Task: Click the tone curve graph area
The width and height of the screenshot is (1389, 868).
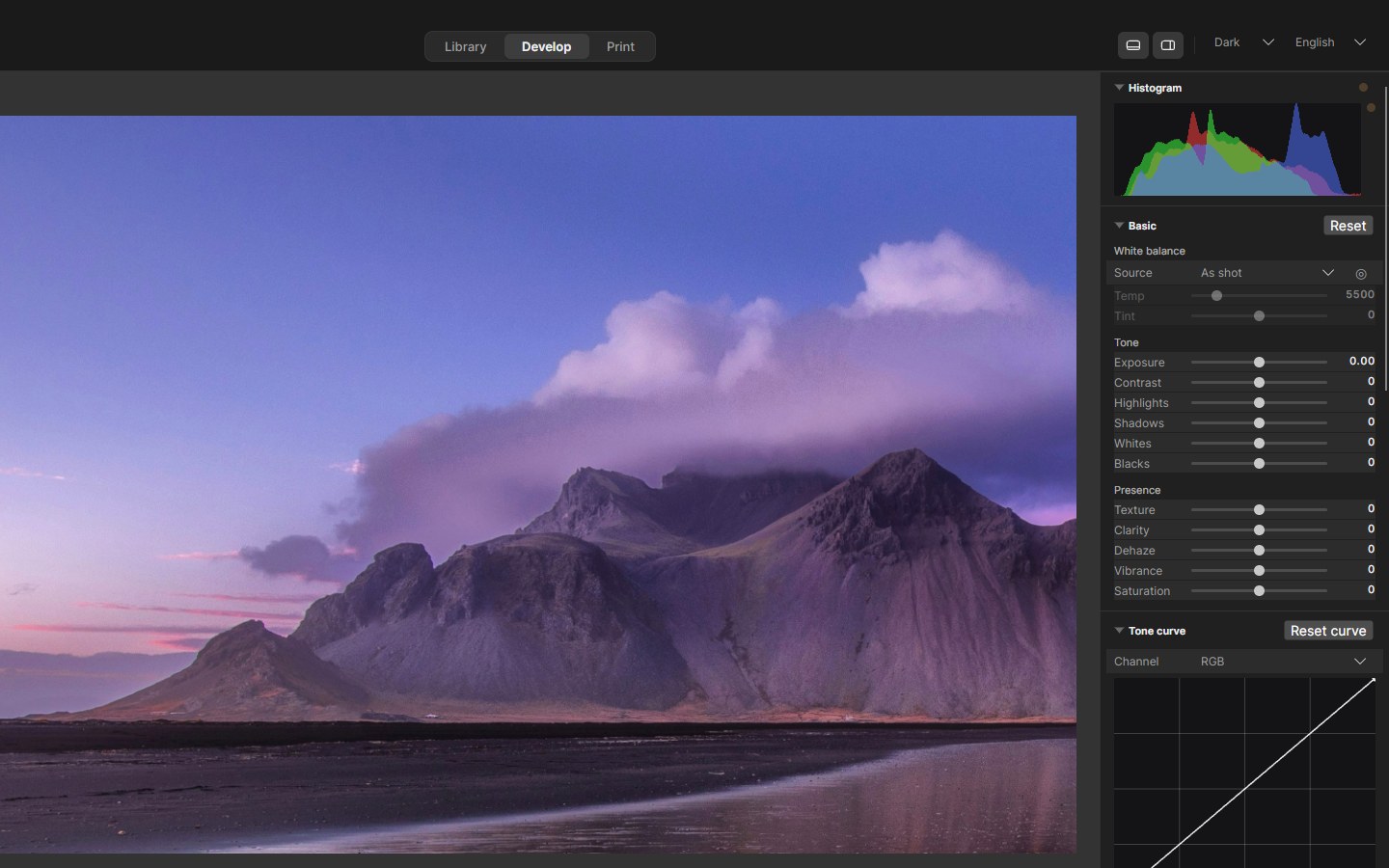Action: pyautogui.click(x=1244, y=773)
